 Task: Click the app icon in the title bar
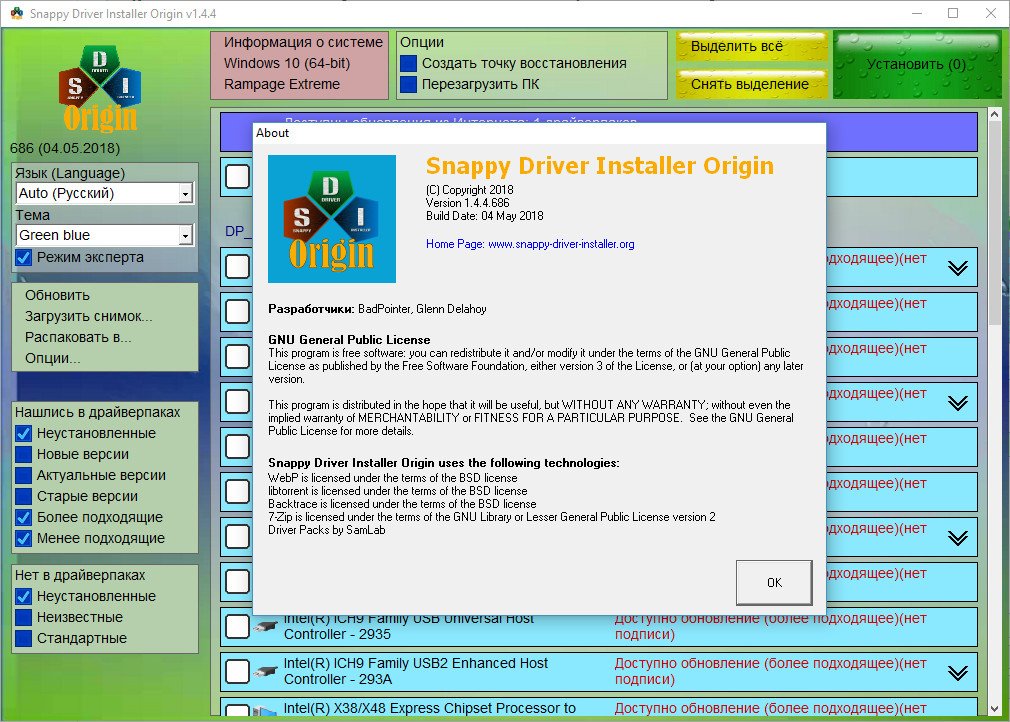click(16, 14)
